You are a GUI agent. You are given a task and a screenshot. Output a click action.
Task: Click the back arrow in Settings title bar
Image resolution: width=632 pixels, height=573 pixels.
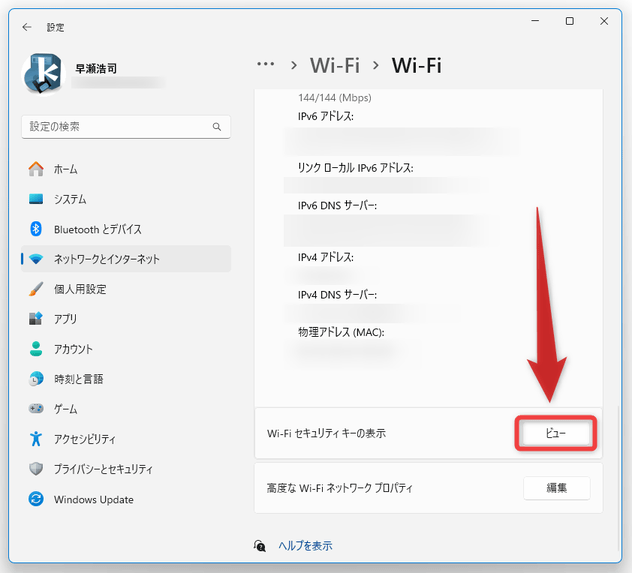(x=27, y=27)
